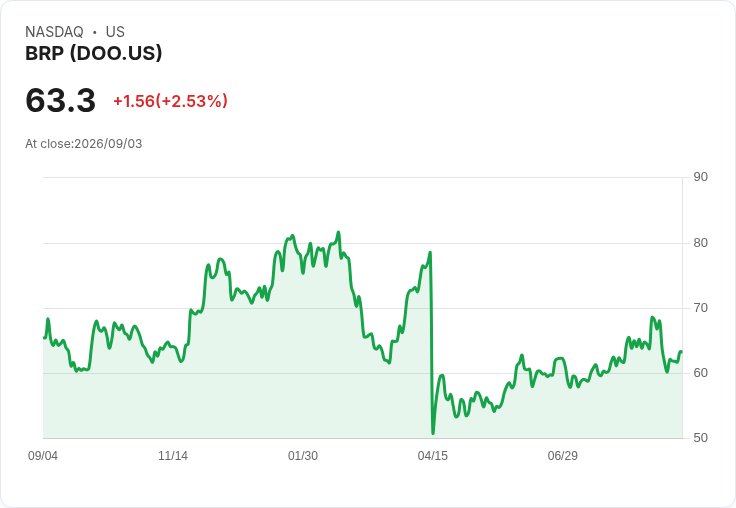This screenshot has width=736, height=508.
Task: Click the 80 price level label
Action: point(700,243)
